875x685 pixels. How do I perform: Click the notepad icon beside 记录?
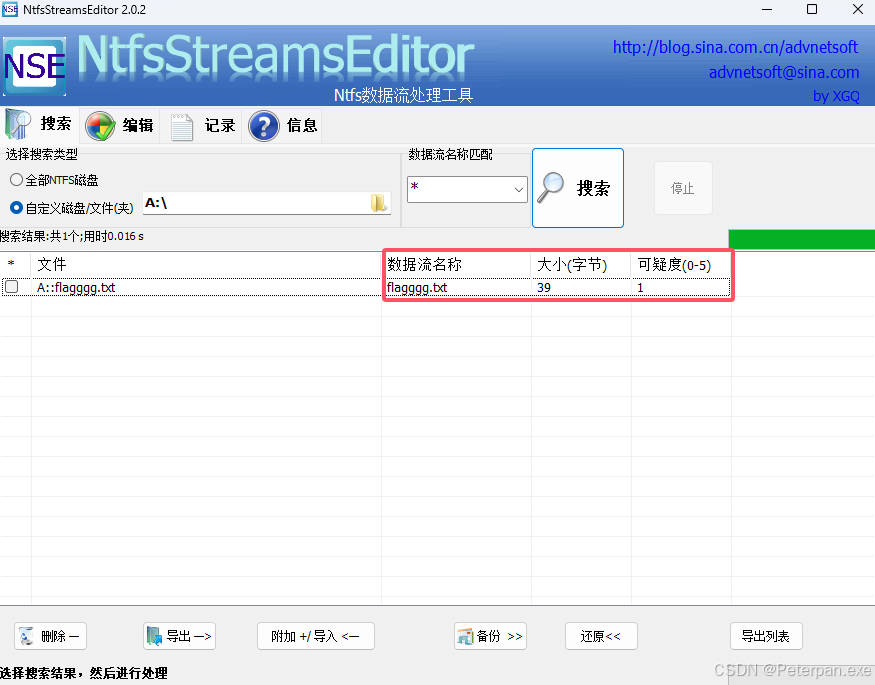[x=181, y=127]
